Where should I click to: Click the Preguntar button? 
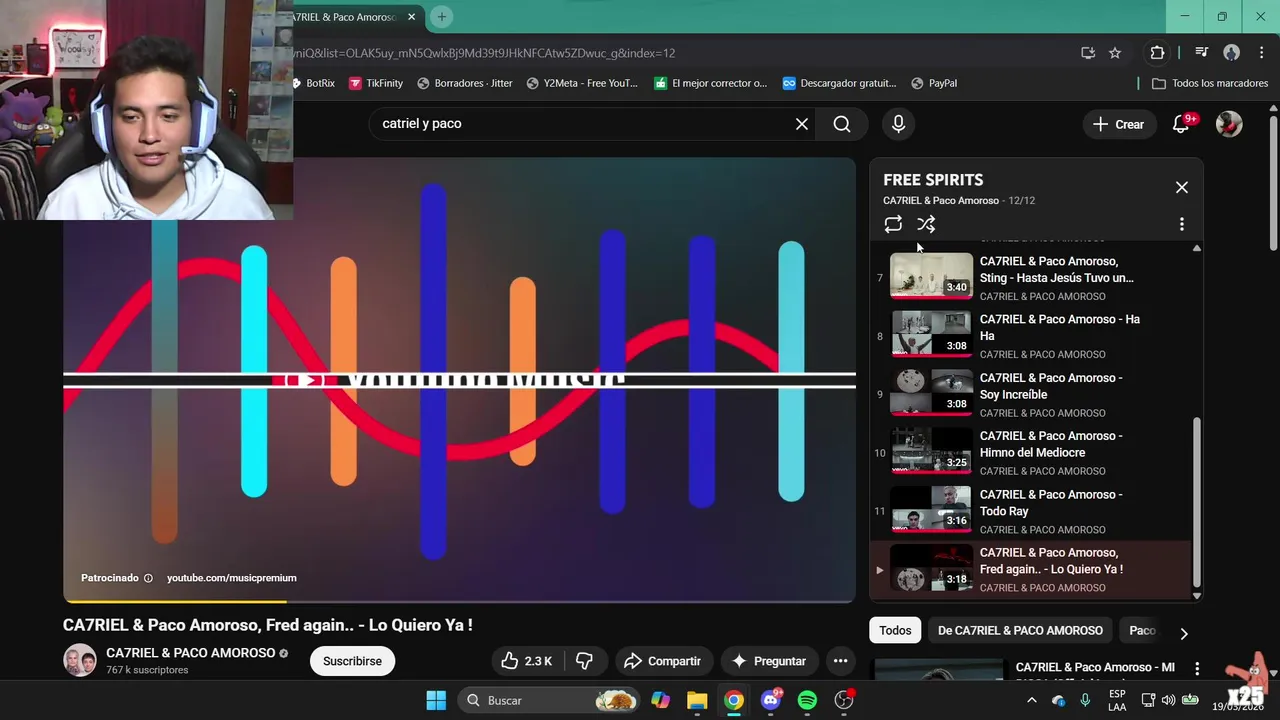click(769, 661)
